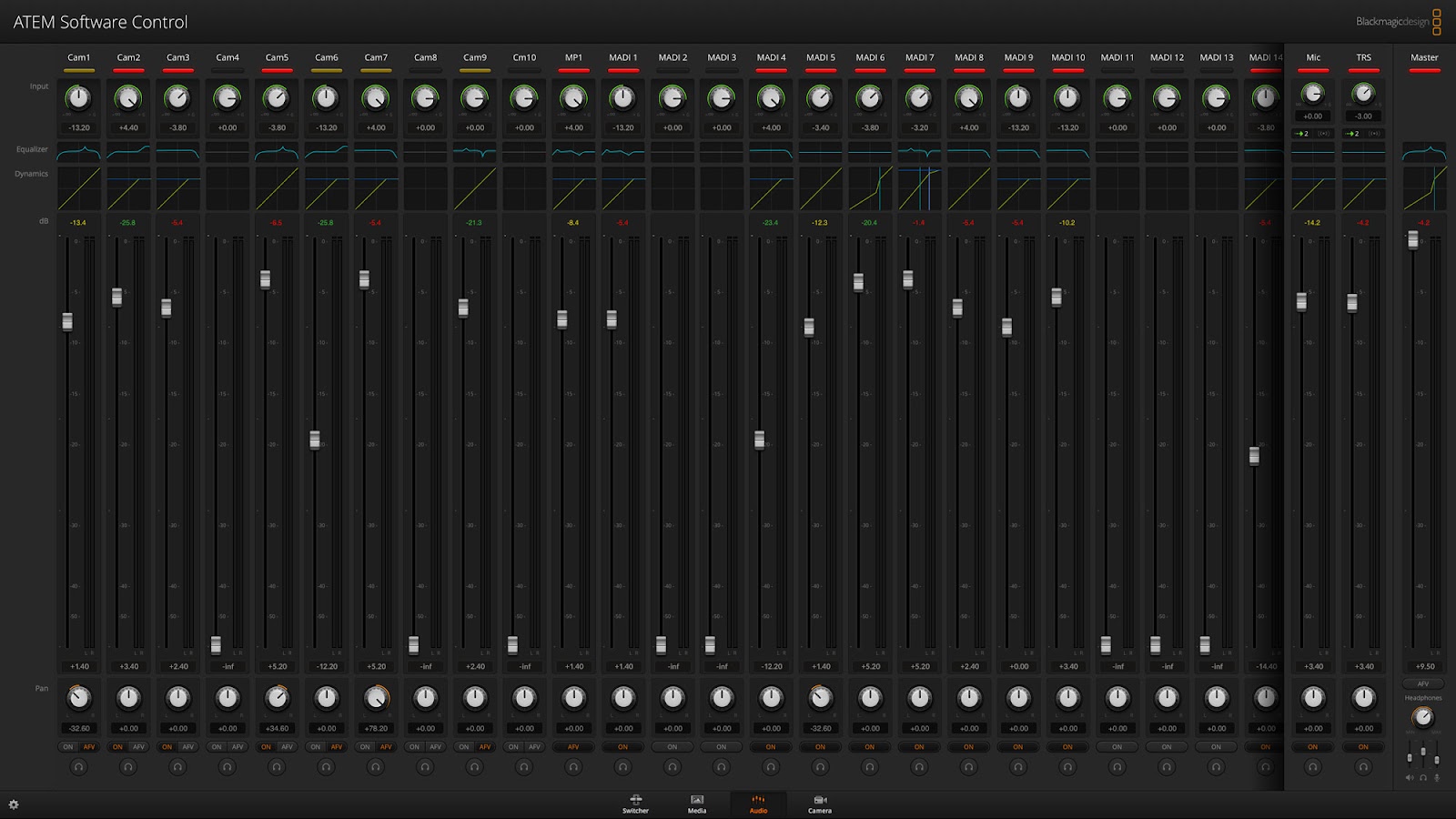Toggle Cam1 ON button
The image size is (1456, 819).
coord(68,747)
